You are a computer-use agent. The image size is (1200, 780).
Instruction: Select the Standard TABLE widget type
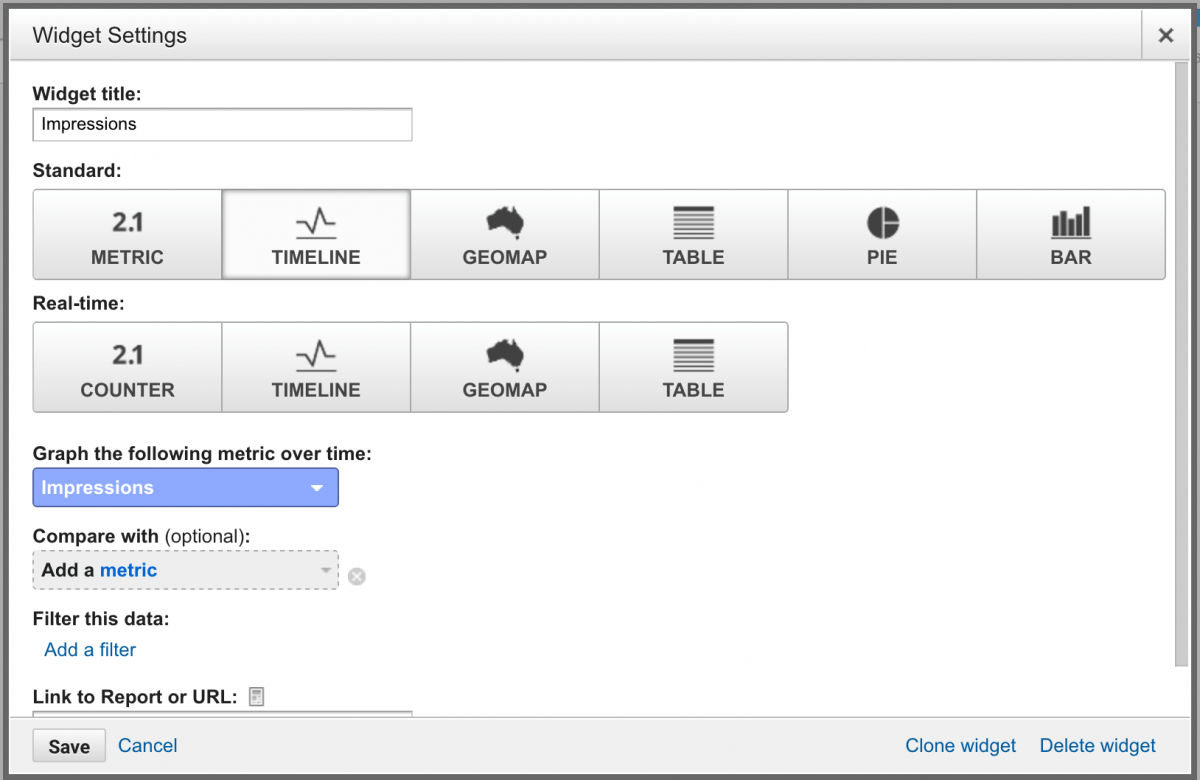[x=694, y=235]
